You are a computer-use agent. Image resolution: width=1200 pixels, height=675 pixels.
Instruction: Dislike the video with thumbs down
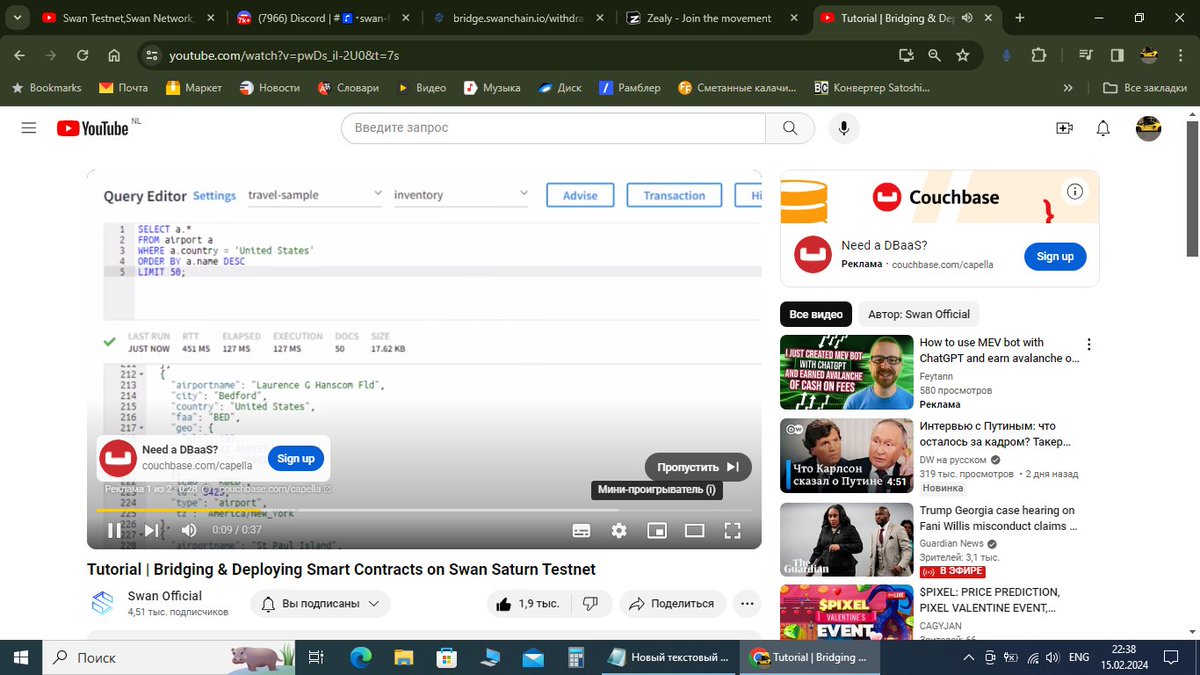(x=591, y=603)
